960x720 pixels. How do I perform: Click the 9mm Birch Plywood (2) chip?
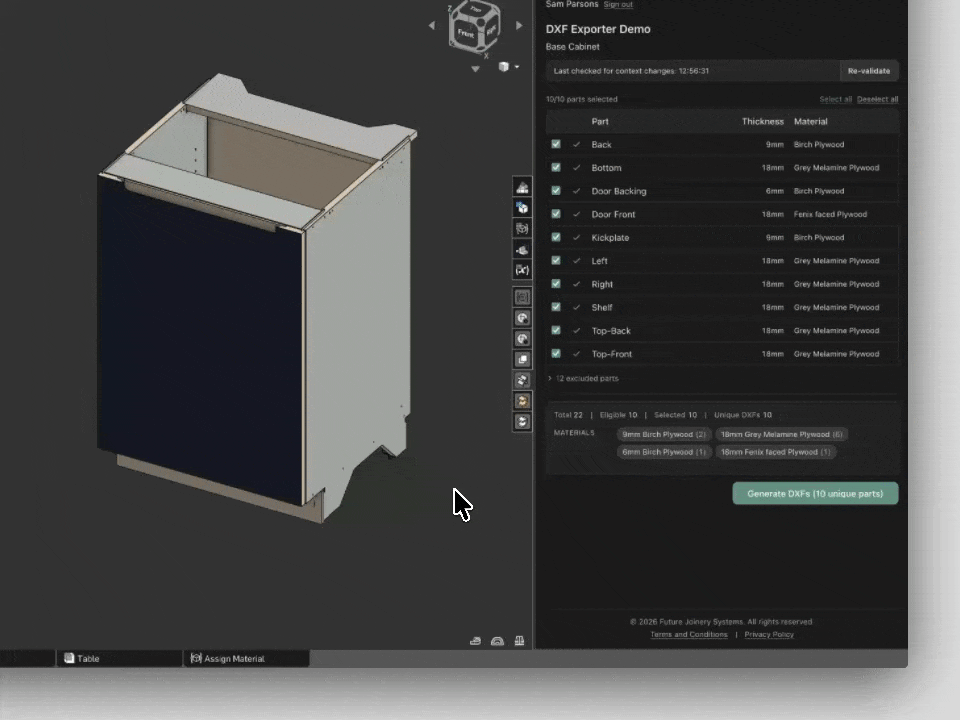(x=664, y=434)
